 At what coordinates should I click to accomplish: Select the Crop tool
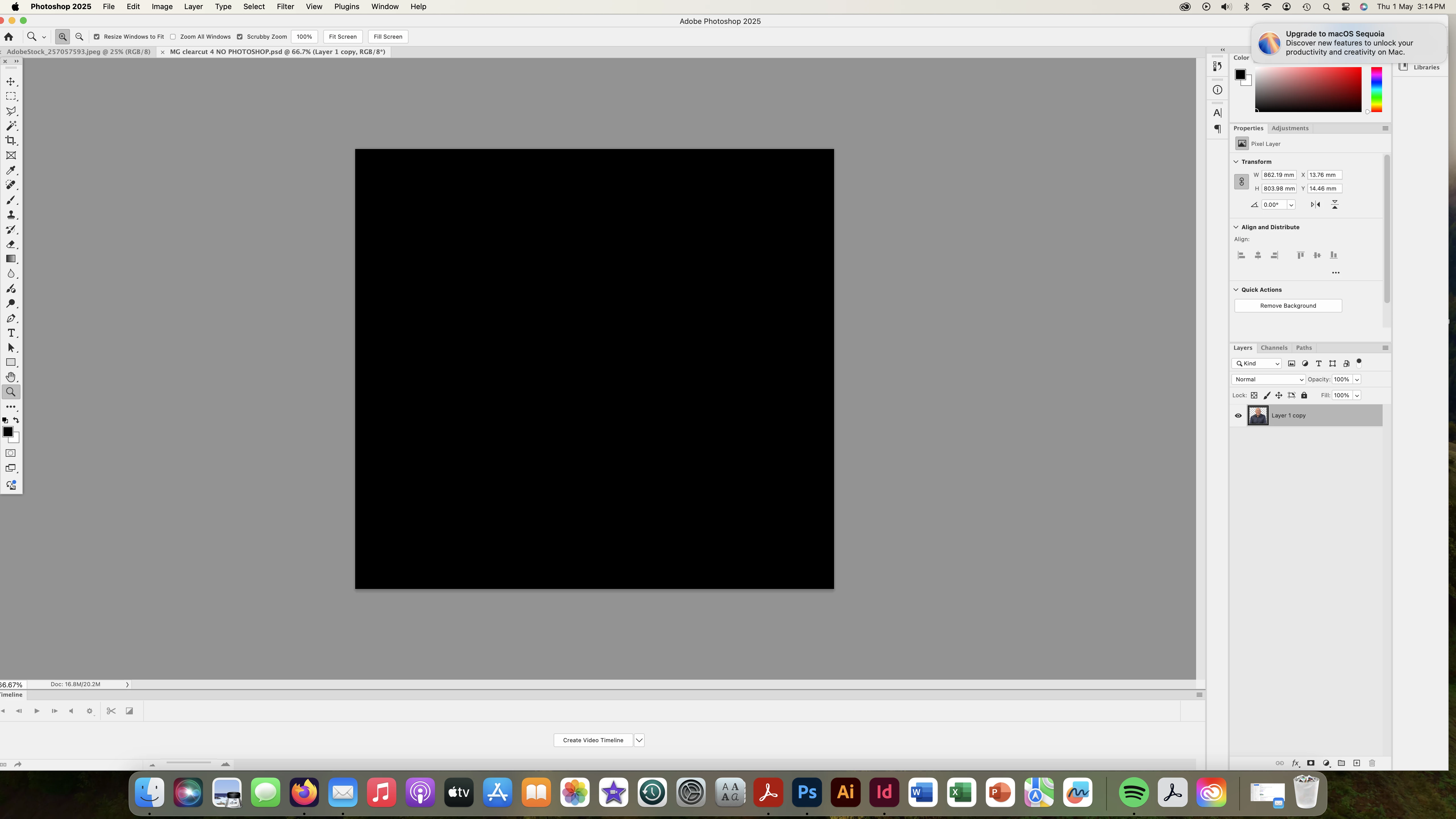click(11, 141)
